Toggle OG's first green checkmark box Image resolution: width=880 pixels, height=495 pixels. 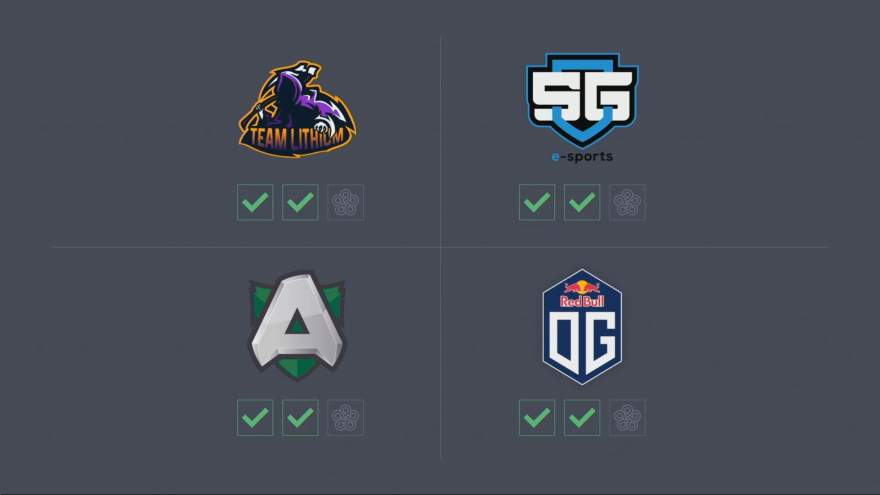[x=537, y=418]
